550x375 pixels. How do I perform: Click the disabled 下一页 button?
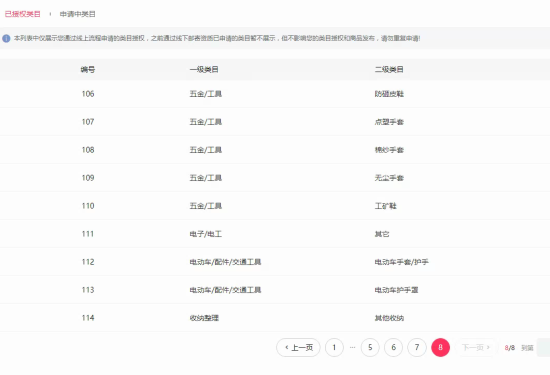coord(476,347)
